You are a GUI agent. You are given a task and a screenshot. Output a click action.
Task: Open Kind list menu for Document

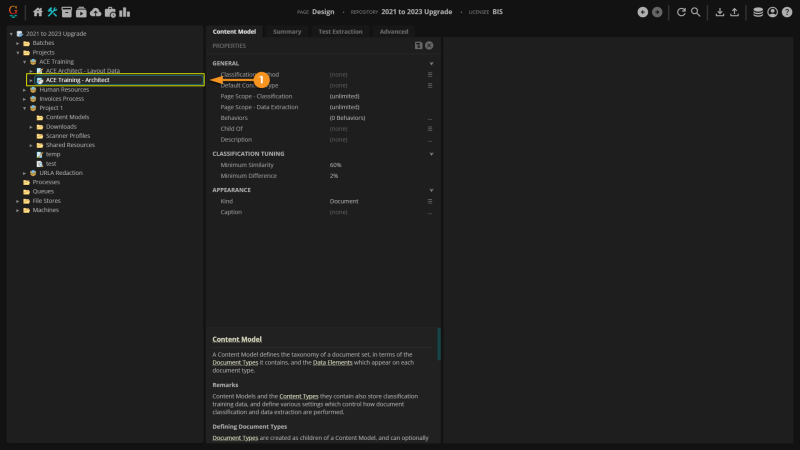[x=430, y=202]
